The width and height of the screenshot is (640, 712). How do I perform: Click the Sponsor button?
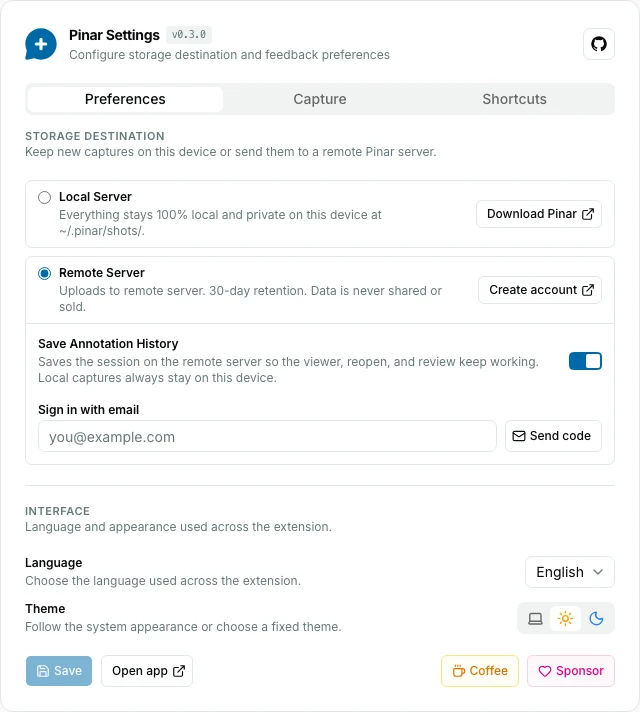click(x=571, y=671)
